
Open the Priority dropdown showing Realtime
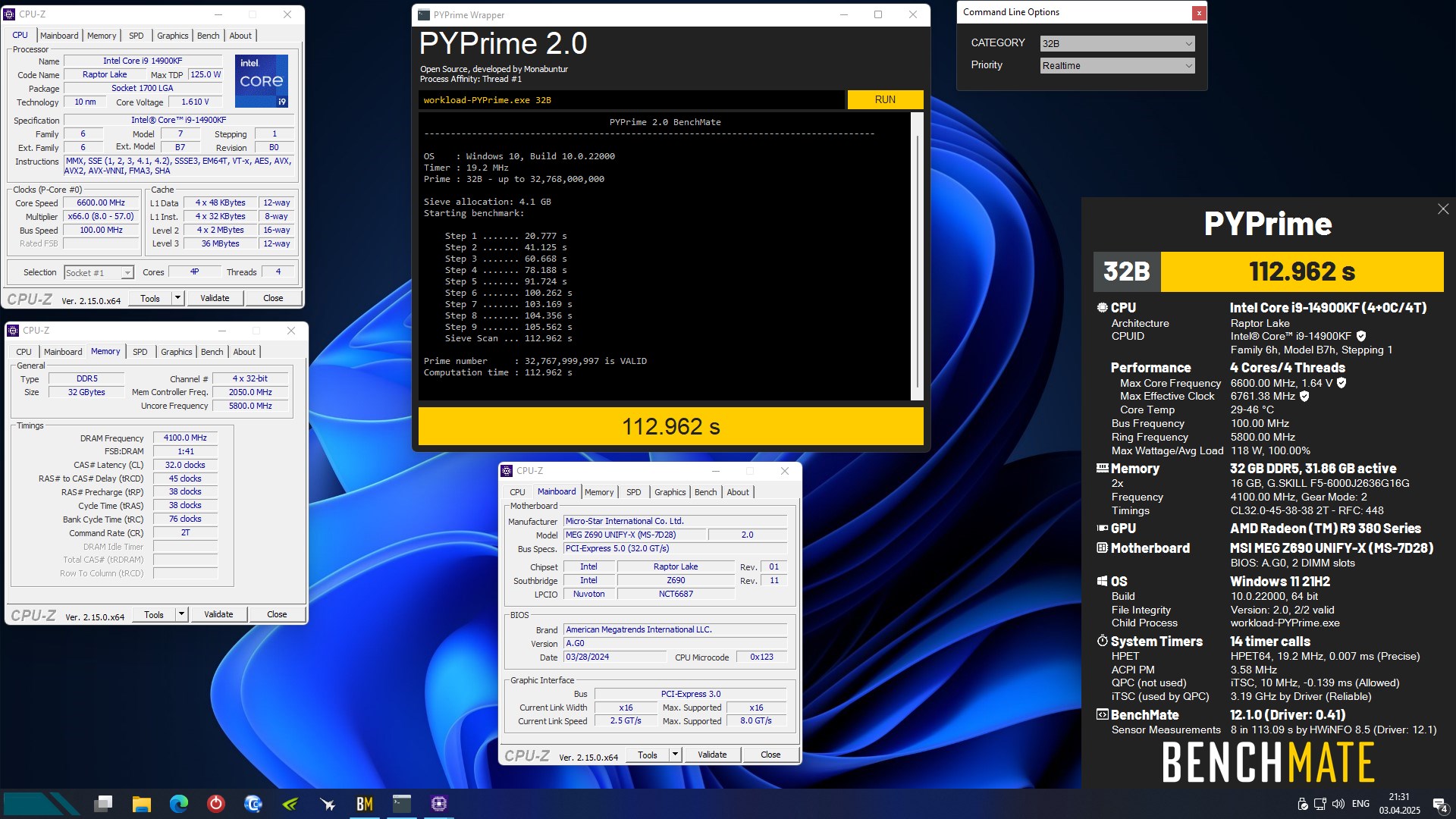coord(1117,66)
